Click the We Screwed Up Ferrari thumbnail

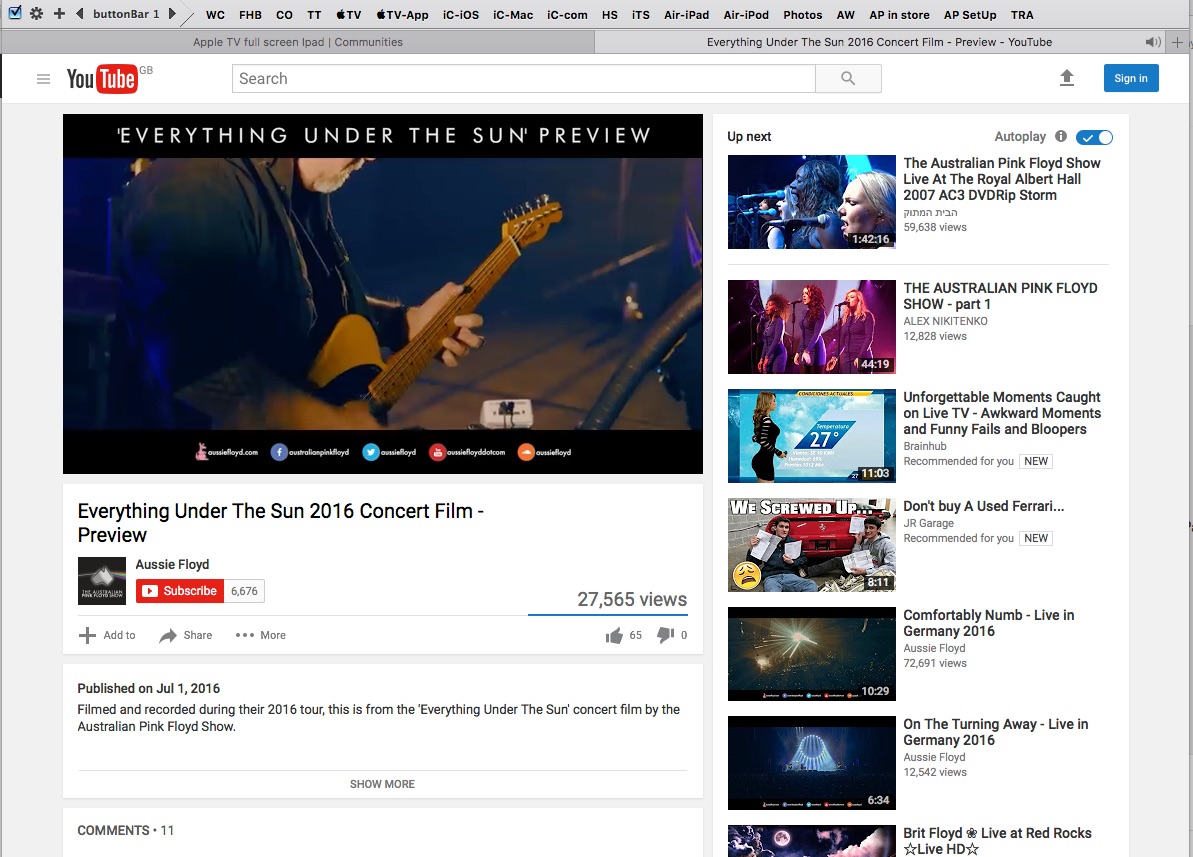[812, 545]
